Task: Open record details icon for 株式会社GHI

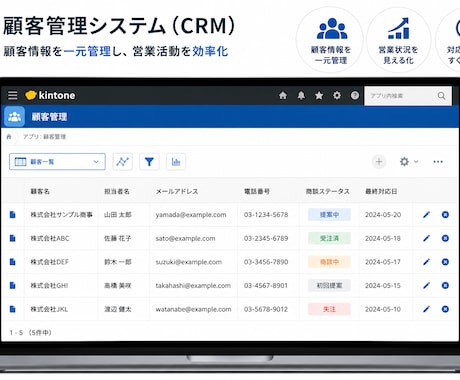Action: click(12, 286)
